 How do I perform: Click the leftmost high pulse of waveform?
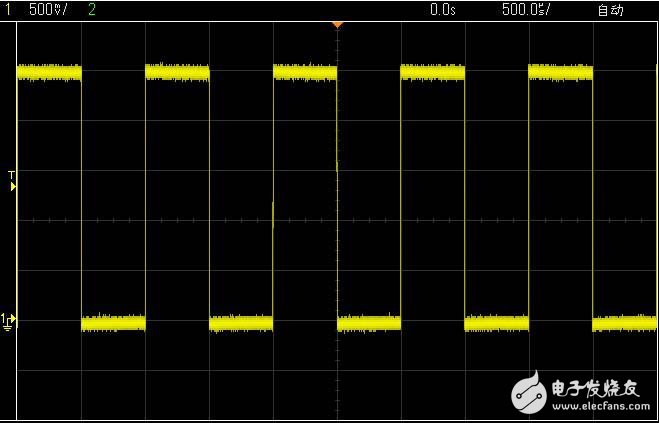pyautogui.click(x=49, y=72)
